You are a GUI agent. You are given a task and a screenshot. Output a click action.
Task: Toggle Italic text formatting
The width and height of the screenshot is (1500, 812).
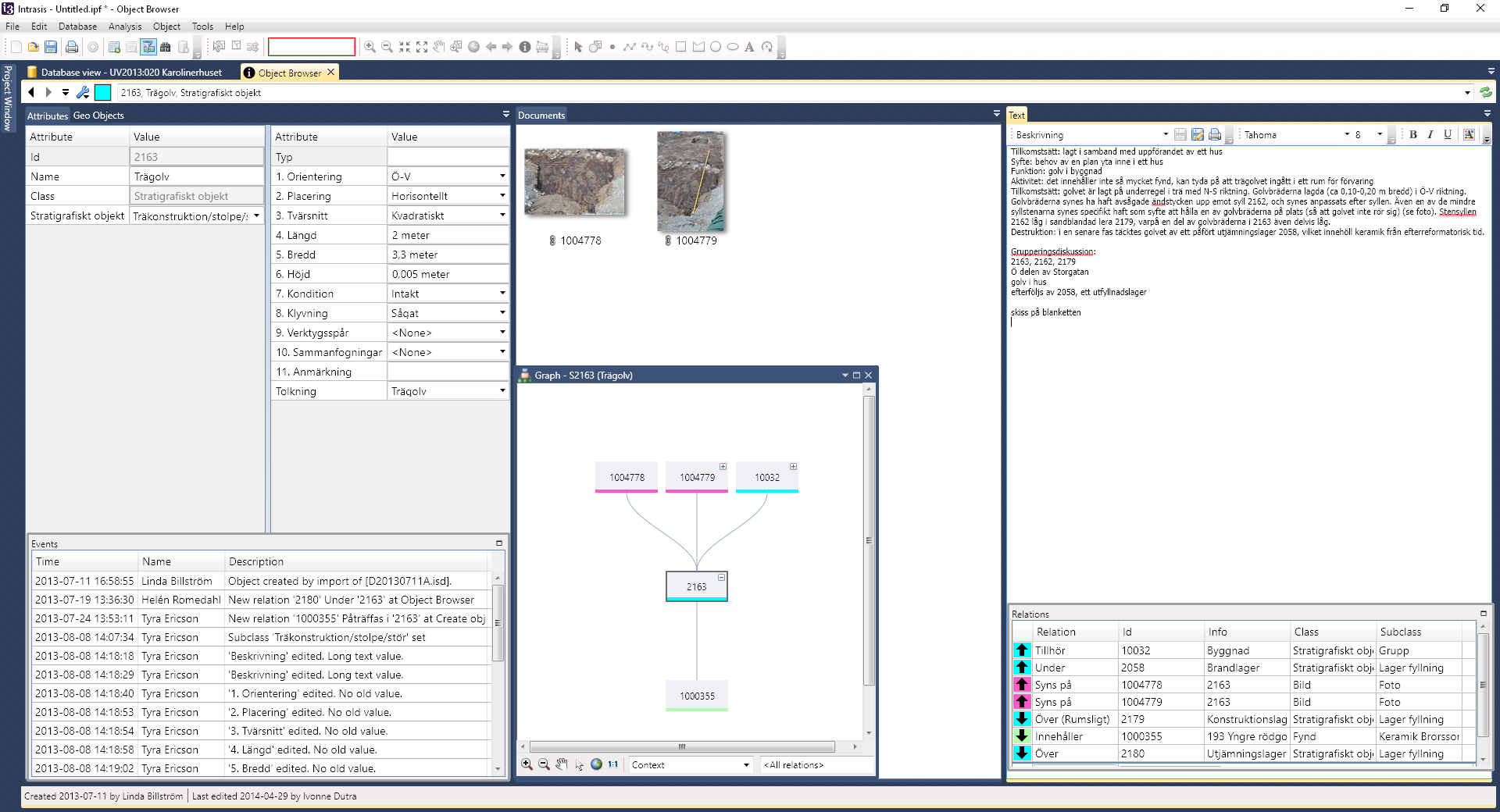[1430, 134]
